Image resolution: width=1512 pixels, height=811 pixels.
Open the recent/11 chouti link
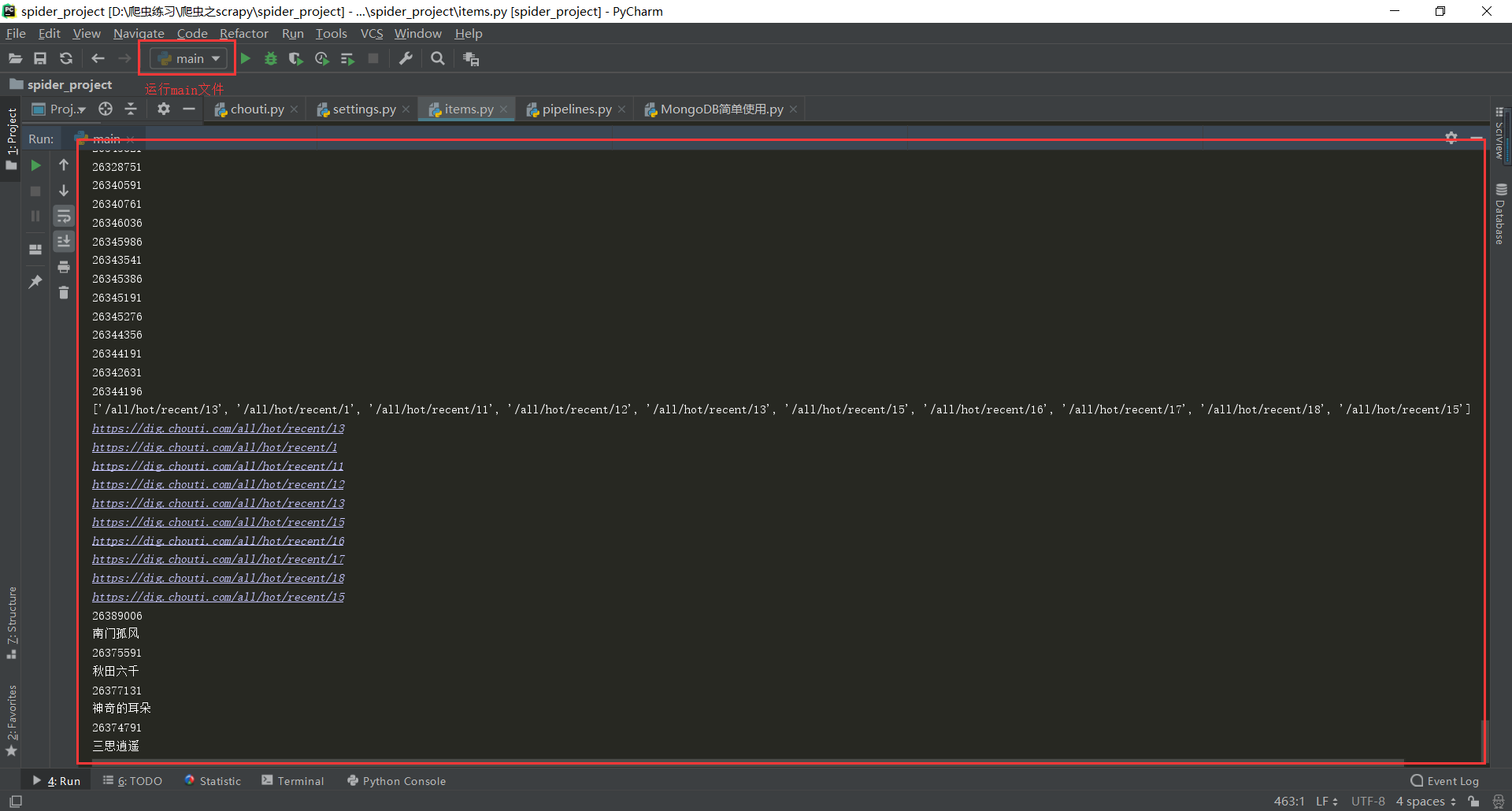[x=217, y=466]
